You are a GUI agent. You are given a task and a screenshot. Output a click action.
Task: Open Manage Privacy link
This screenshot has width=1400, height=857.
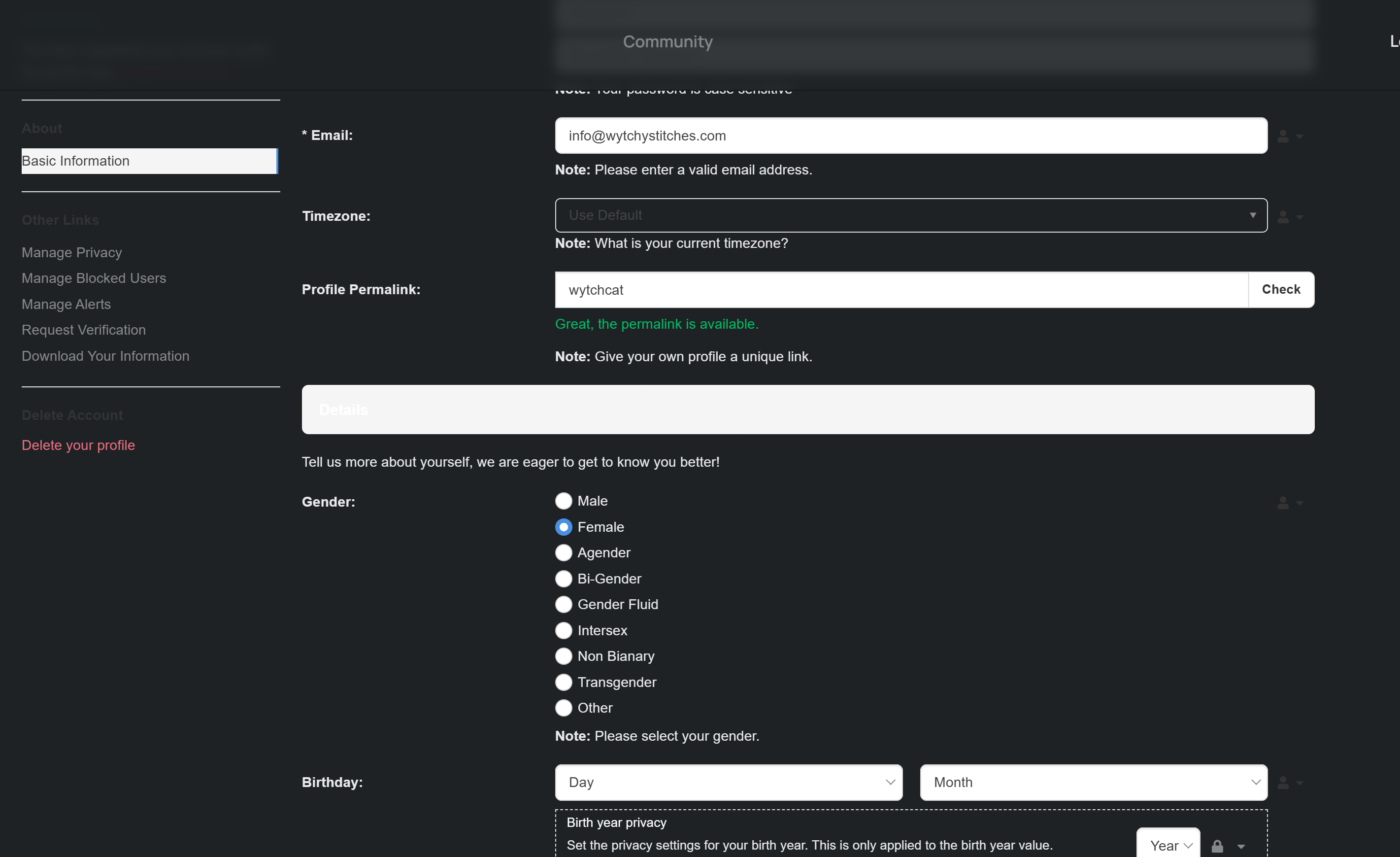[71, 252]
